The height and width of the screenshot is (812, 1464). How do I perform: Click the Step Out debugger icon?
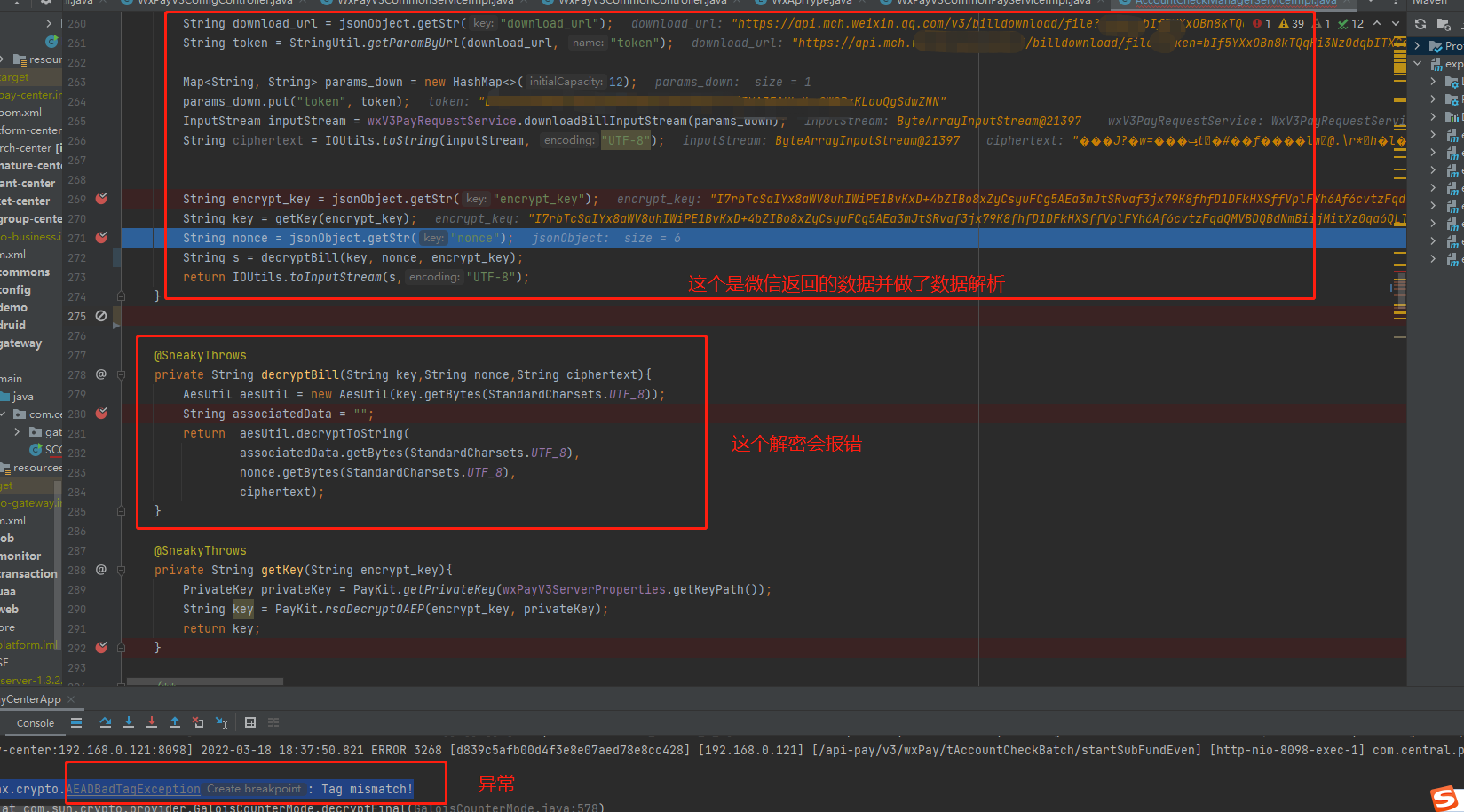tap(175, 722)
